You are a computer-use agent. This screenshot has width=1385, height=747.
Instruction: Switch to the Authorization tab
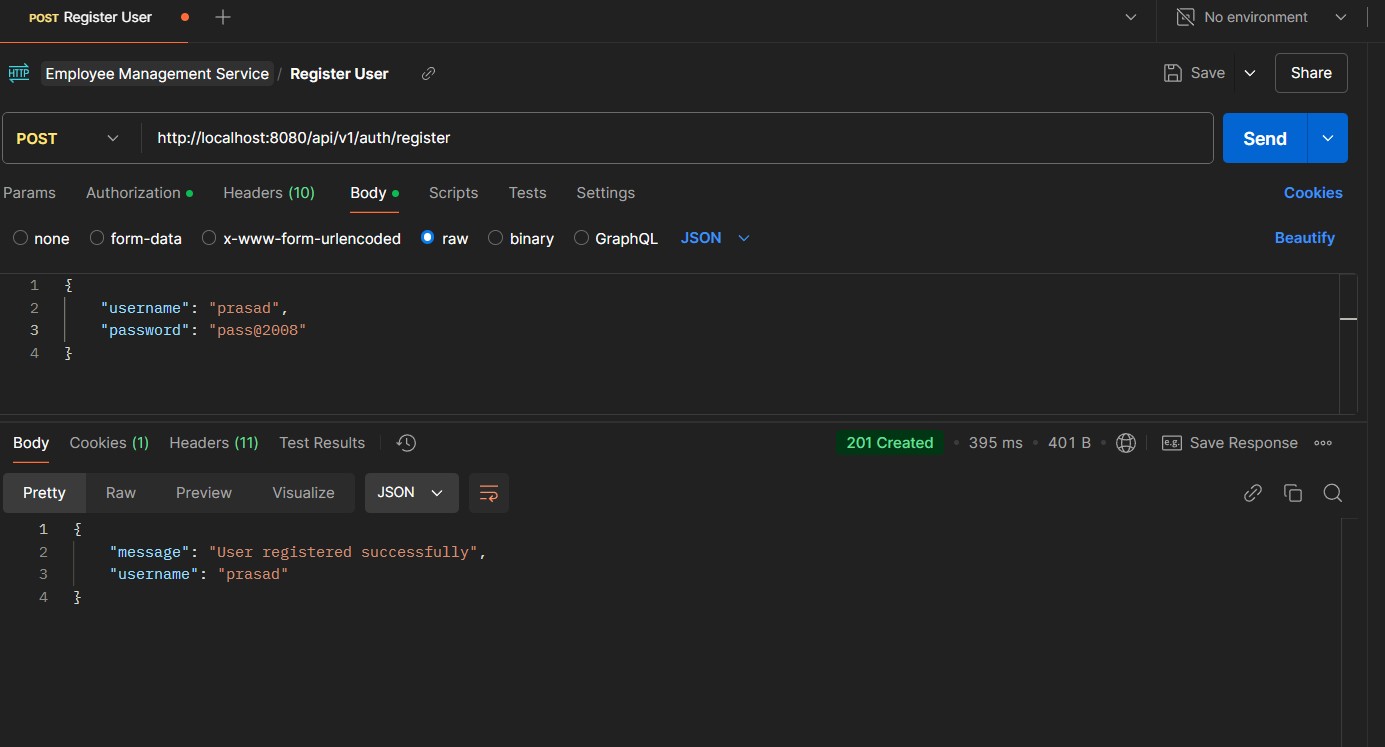139,193
